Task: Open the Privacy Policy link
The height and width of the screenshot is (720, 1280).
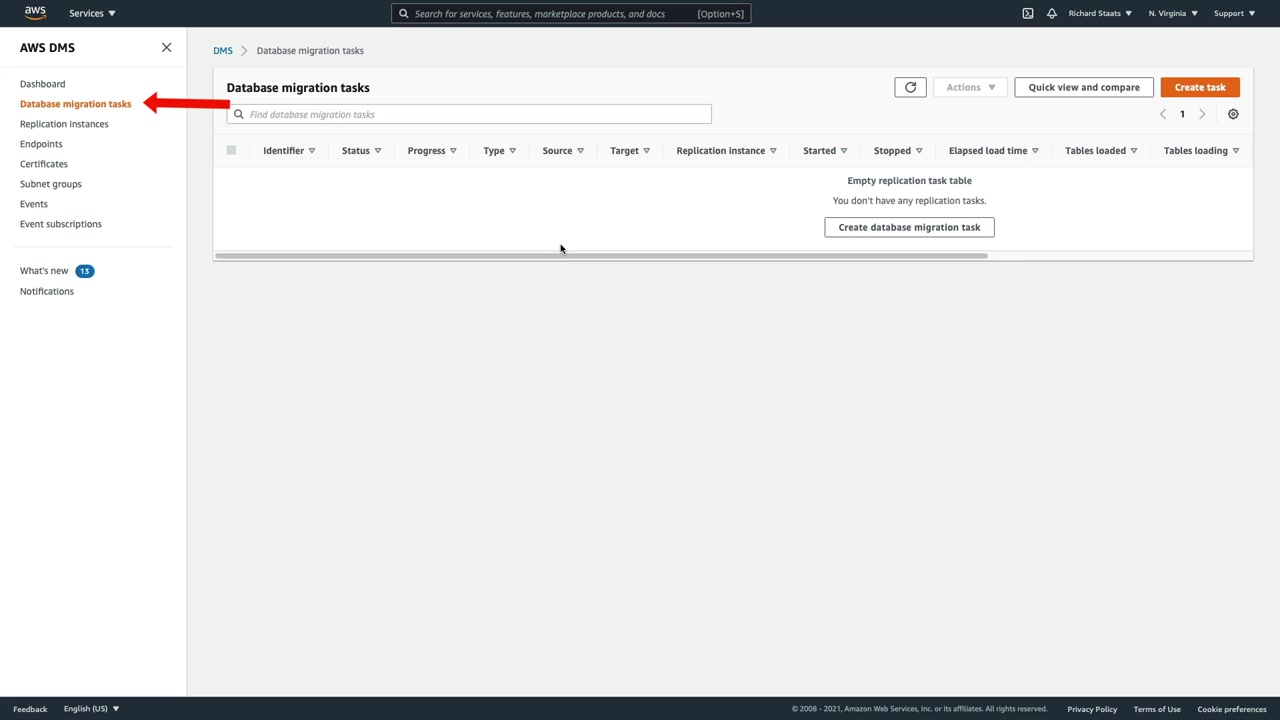Action: coord(1092,709)
